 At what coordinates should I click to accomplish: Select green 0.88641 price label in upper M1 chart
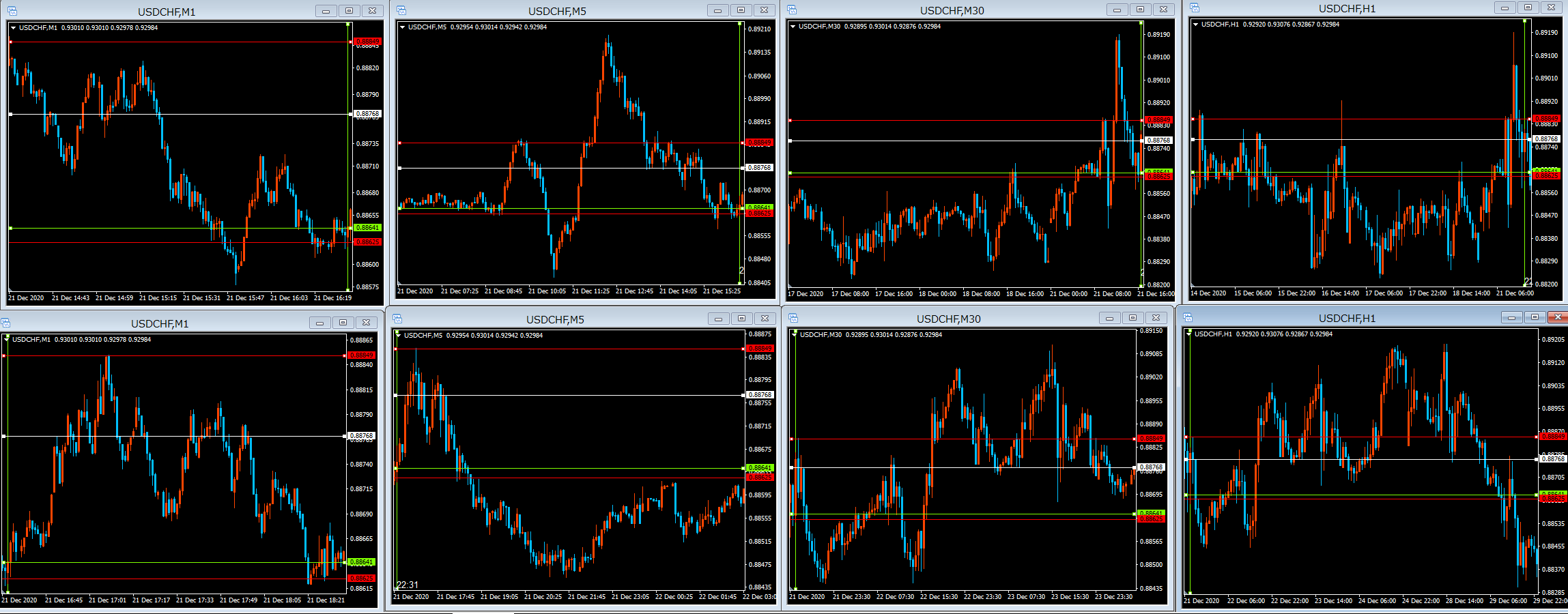(x=368, y=228)
